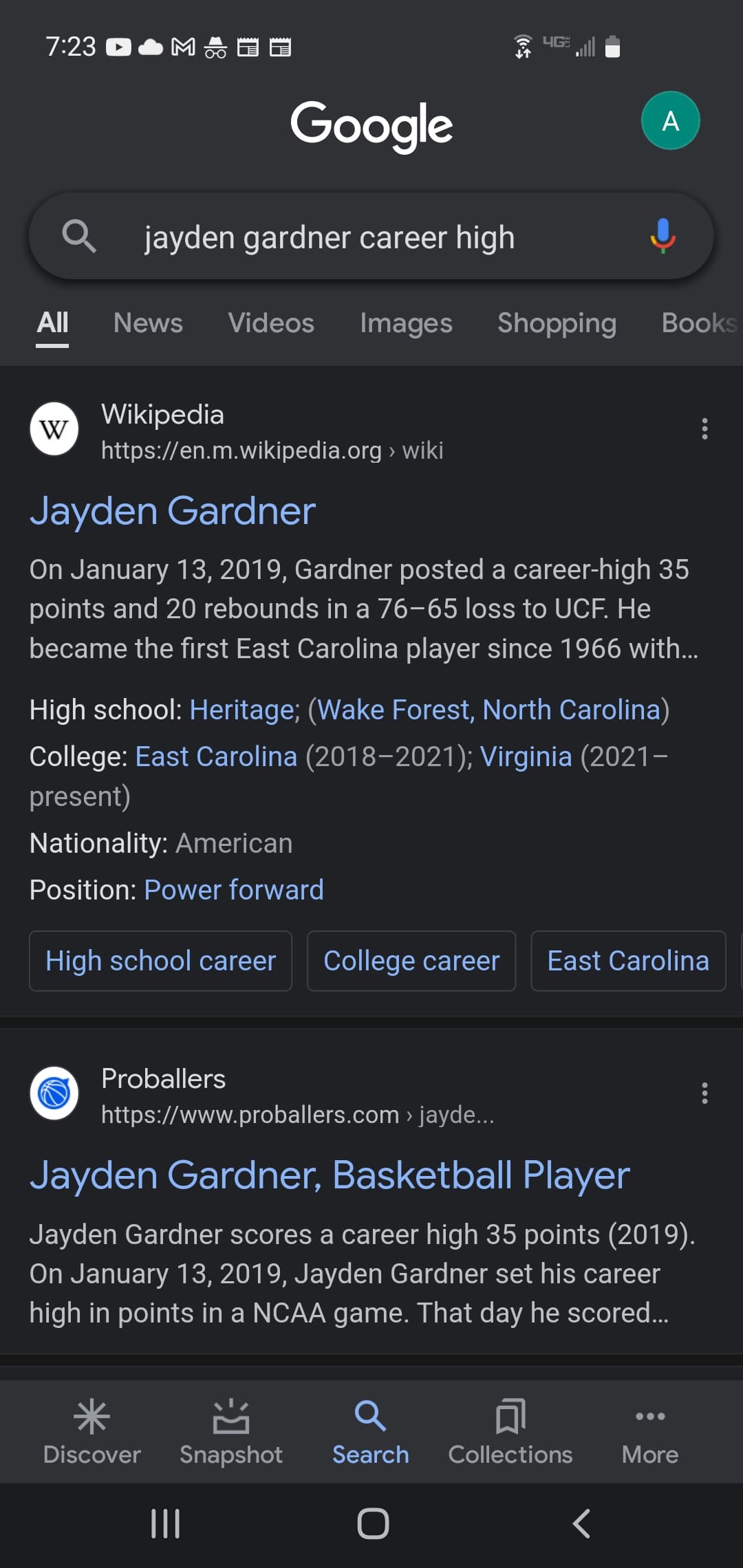This screenshot has height=1568, width=743.
Task: Tap the High school career chip
Action: 160,961
